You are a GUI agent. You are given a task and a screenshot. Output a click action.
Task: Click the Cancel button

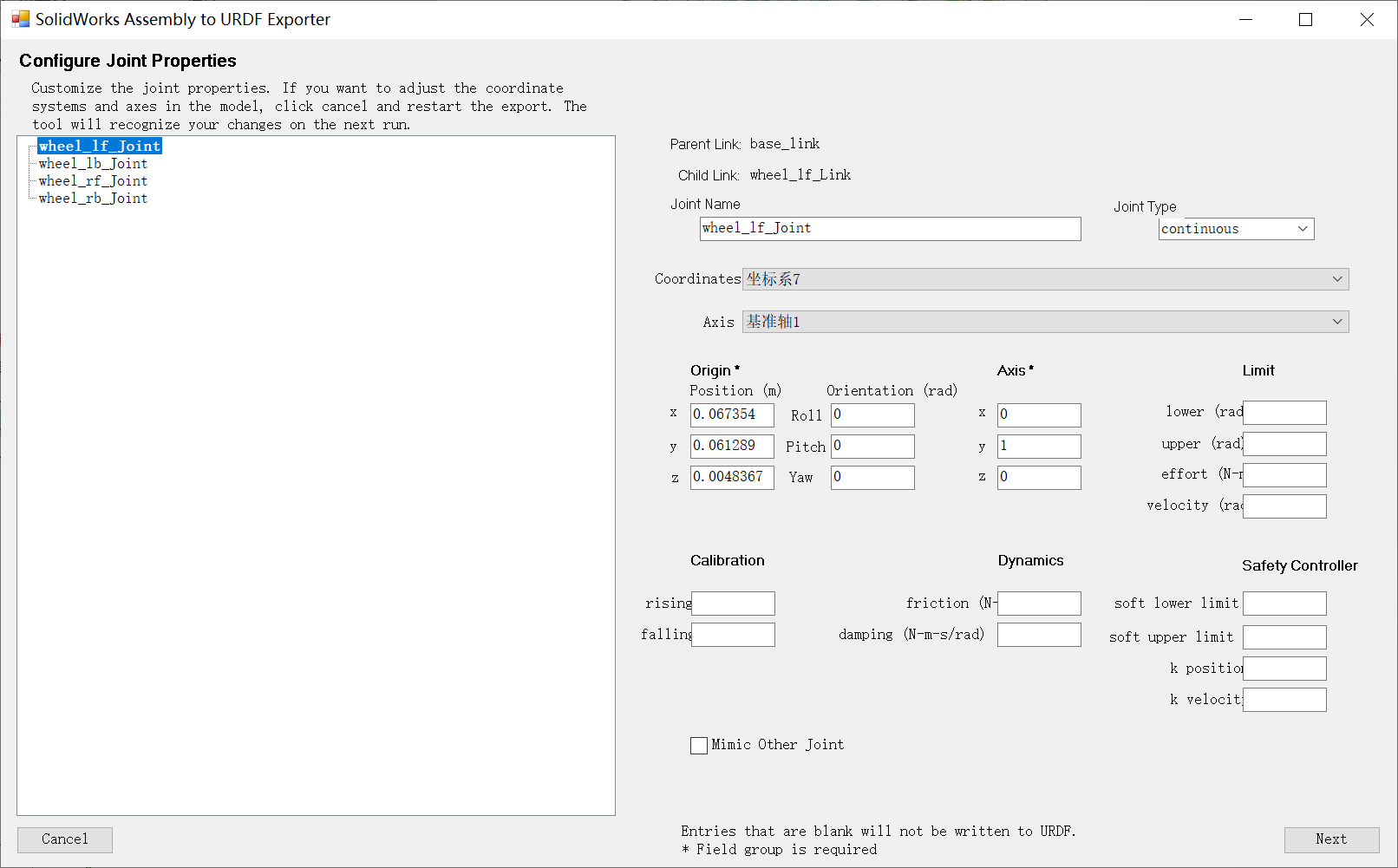coord(65,839)
